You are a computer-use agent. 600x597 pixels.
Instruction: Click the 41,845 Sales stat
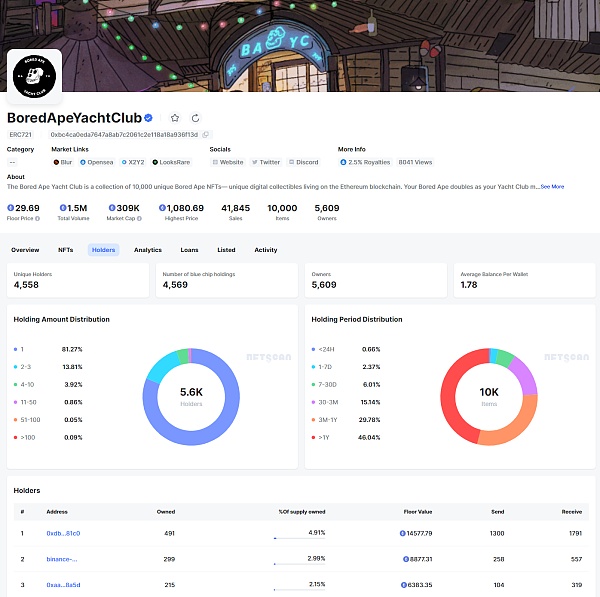point(235,212)
